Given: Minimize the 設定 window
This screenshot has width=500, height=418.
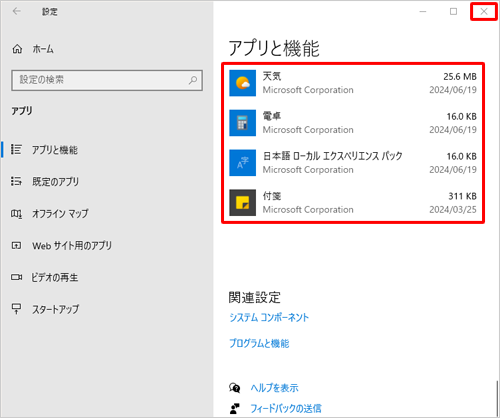Looking at the screenshot, I should pyautogui.click(x=423, y=11).
